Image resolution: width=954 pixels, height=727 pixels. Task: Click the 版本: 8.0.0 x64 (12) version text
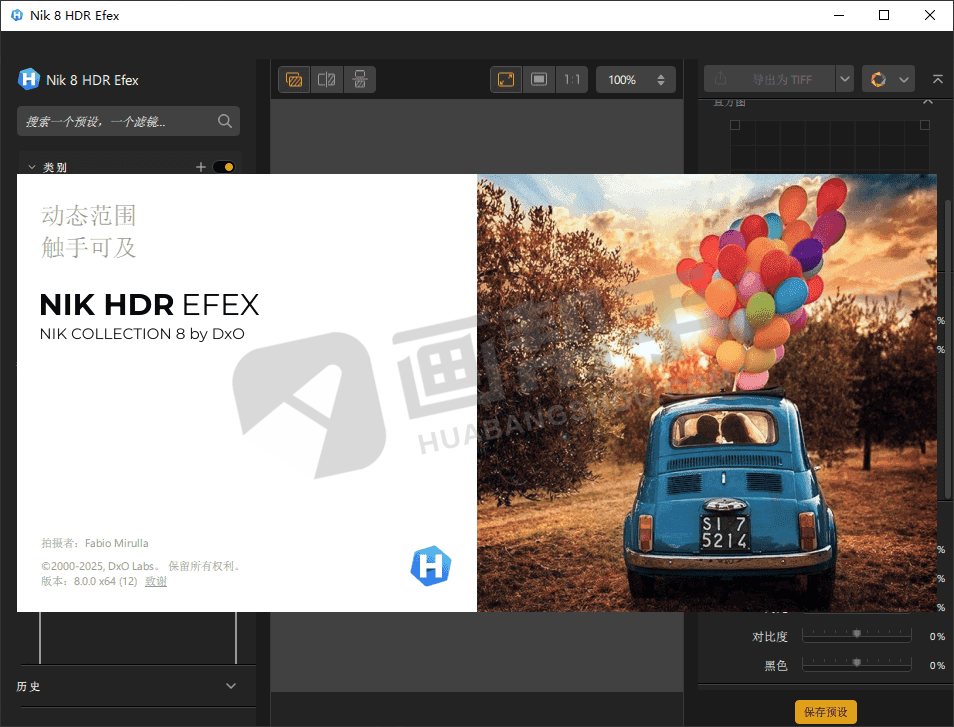click(89, 581)
